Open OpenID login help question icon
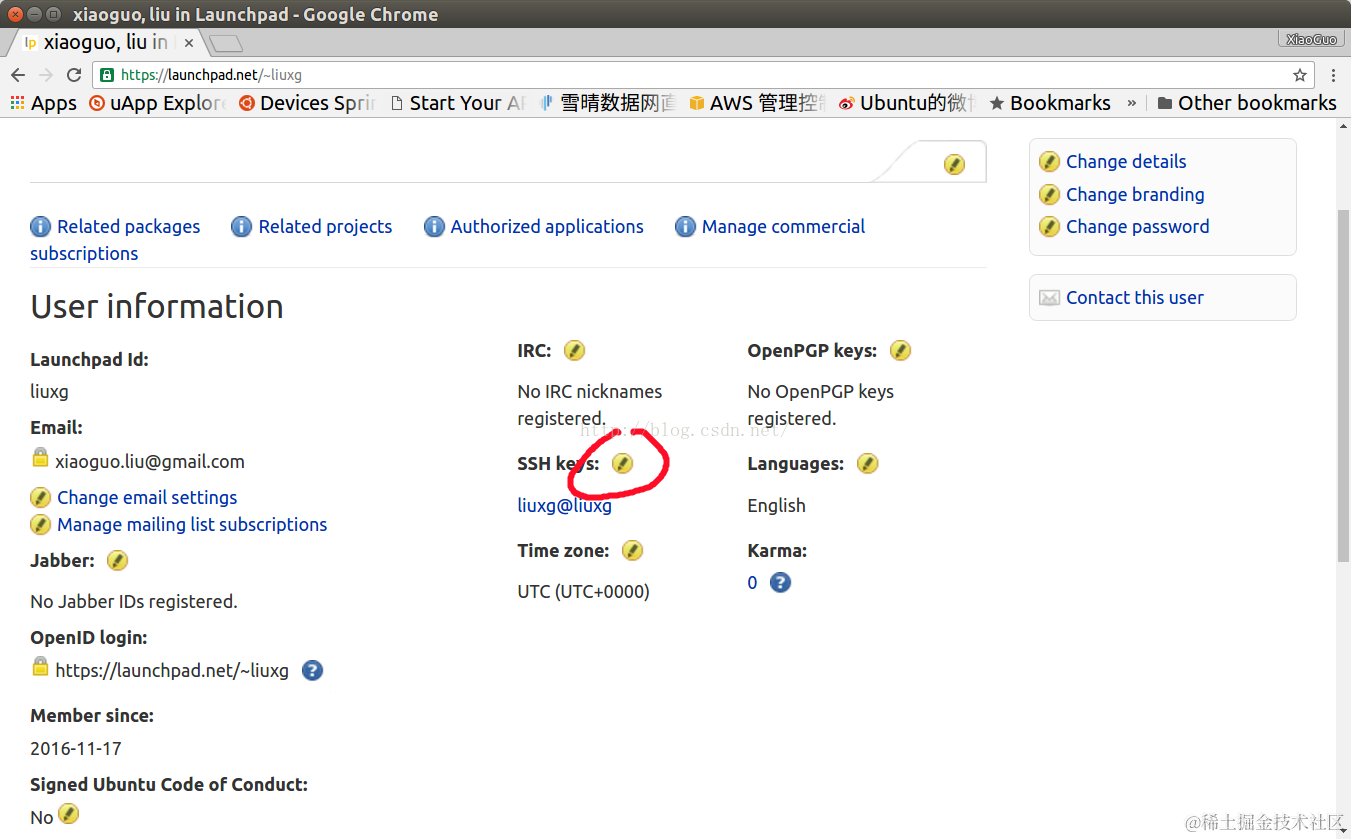 312,671
